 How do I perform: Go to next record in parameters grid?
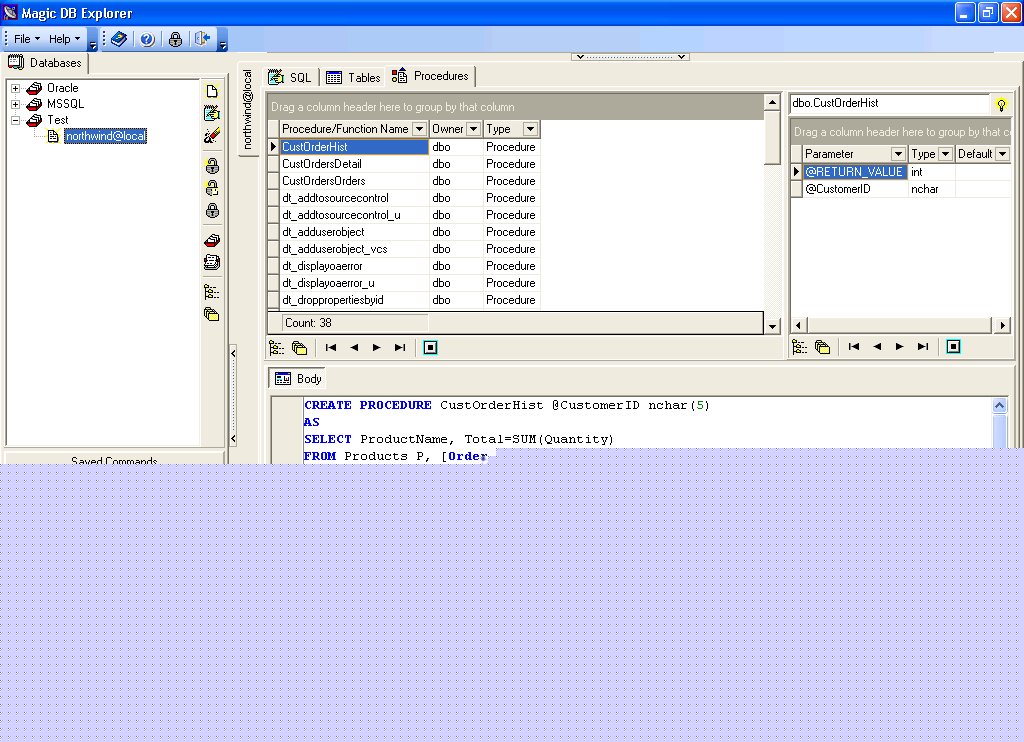pos(900,347)
